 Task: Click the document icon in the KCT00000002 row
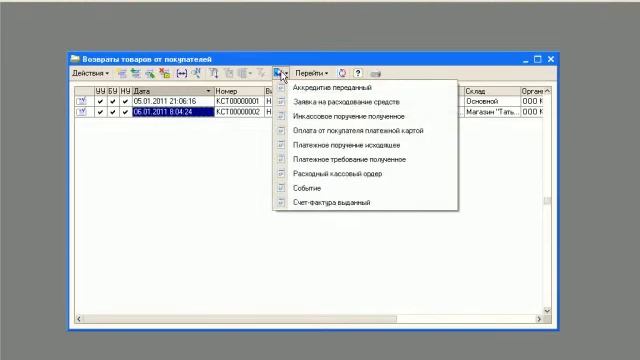(81, 111)
